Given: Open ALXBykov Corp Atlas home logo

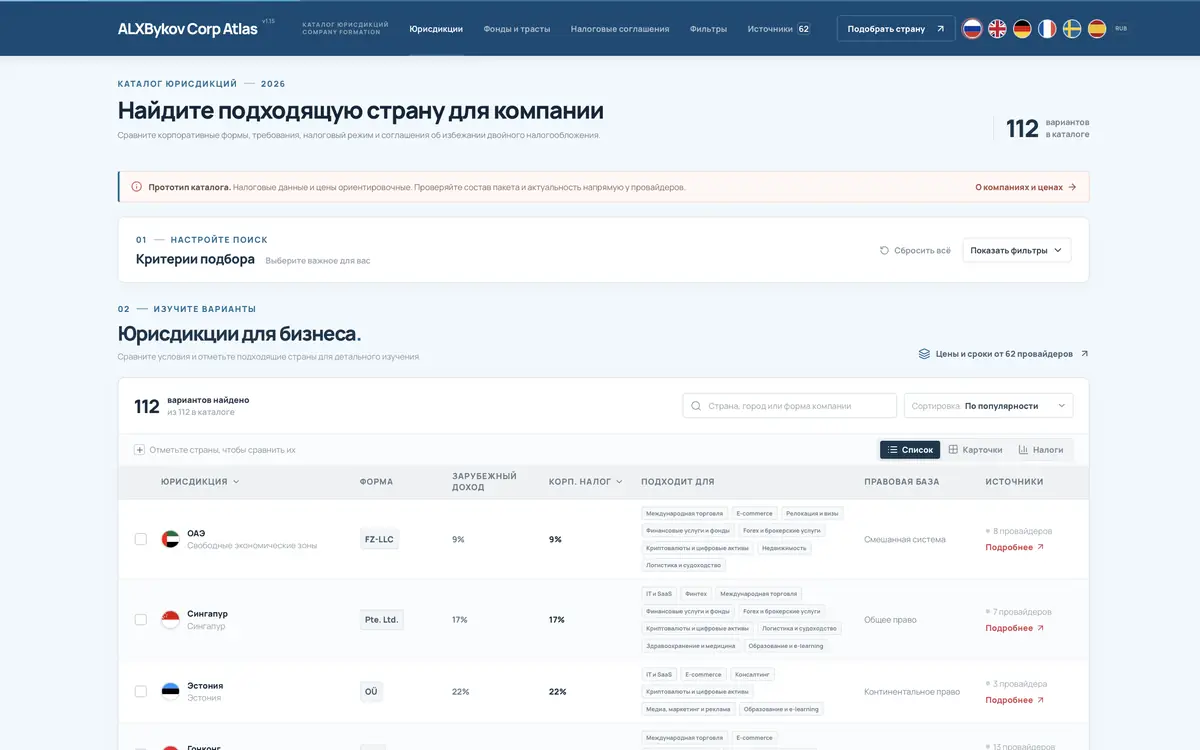Looking at the screenshot, I should 187,29.
